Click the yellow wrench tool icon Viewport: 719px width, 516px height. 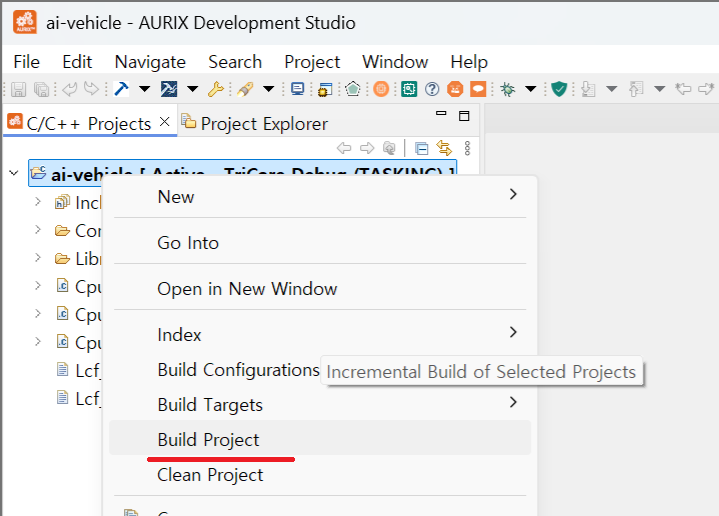point(215,89)
